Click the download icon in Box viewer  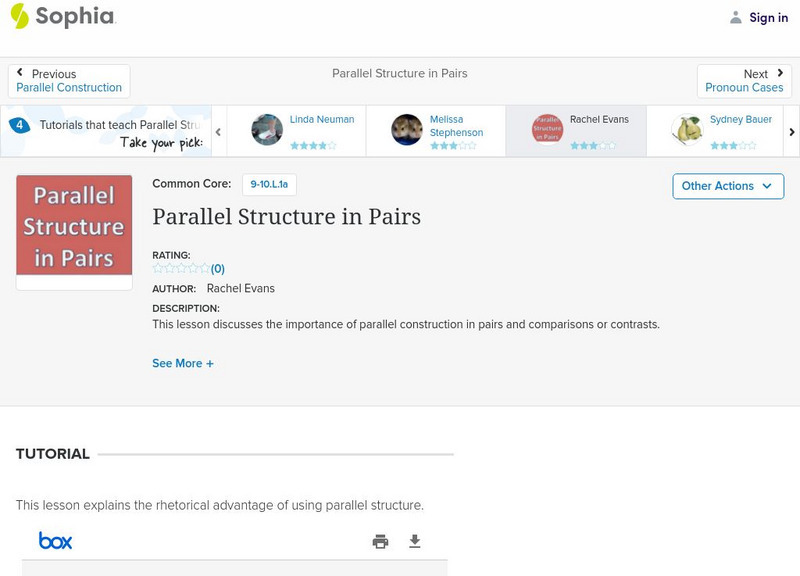(415, 541)
